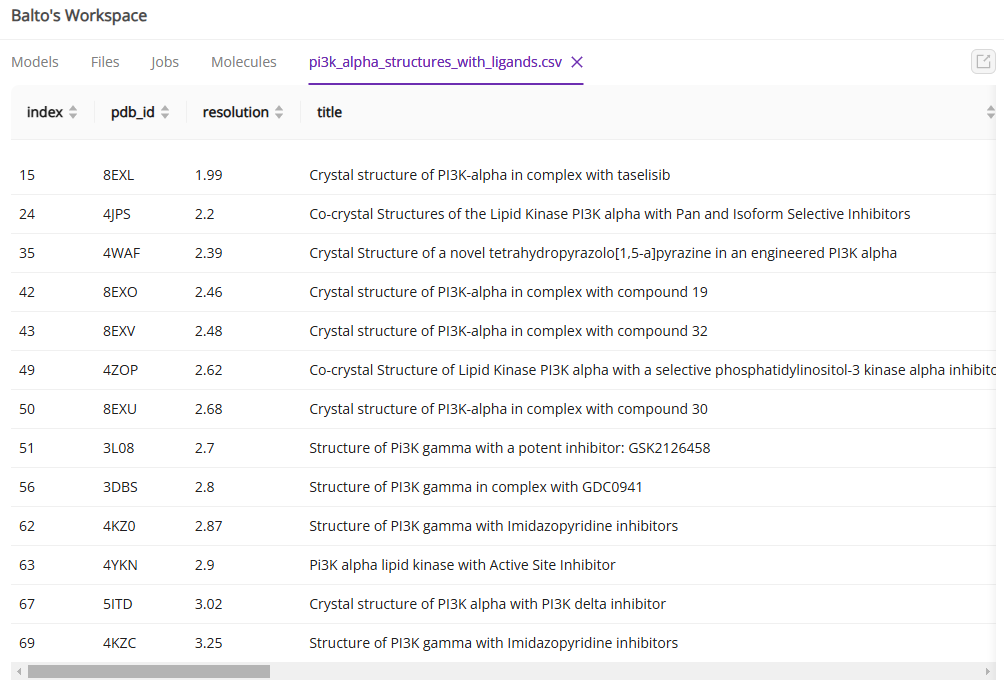Go to the Jobs tab
The image size is (1004, 688).
165,62
